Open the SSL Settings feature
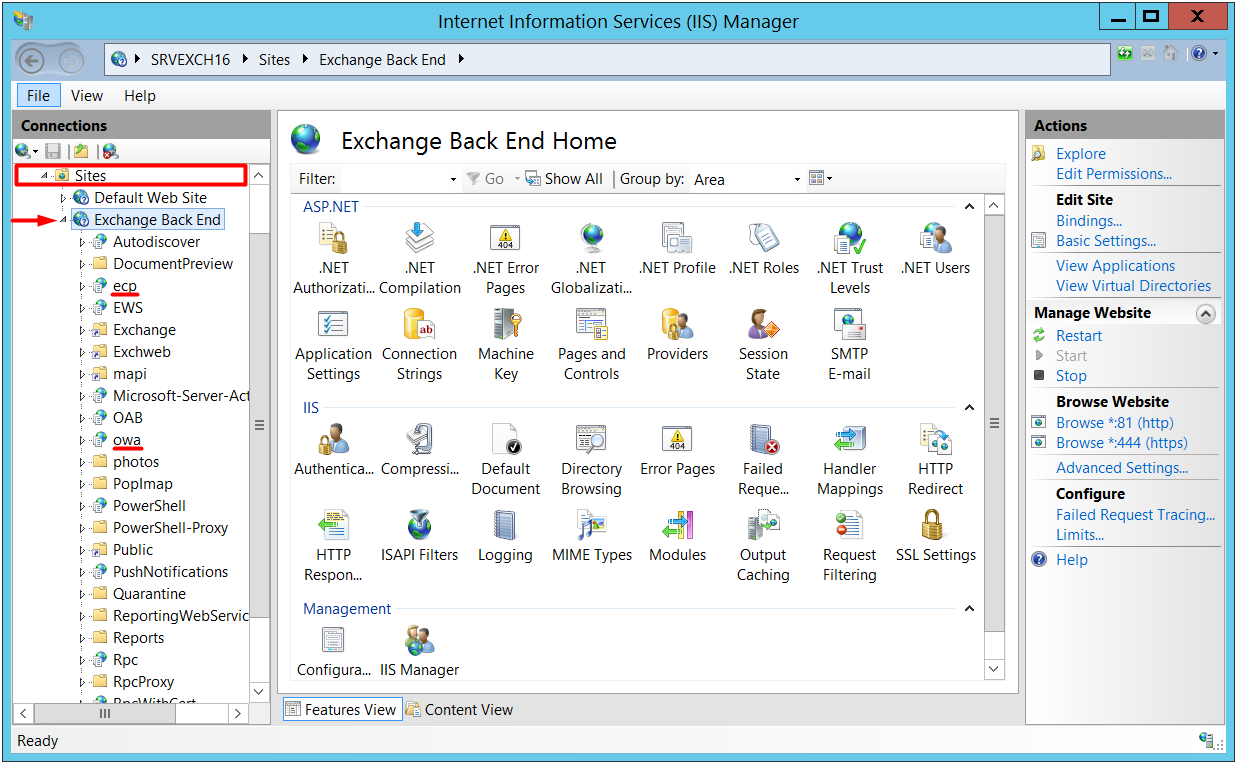The height and width of the screenshot is (764, 1238). pos(935,536)
